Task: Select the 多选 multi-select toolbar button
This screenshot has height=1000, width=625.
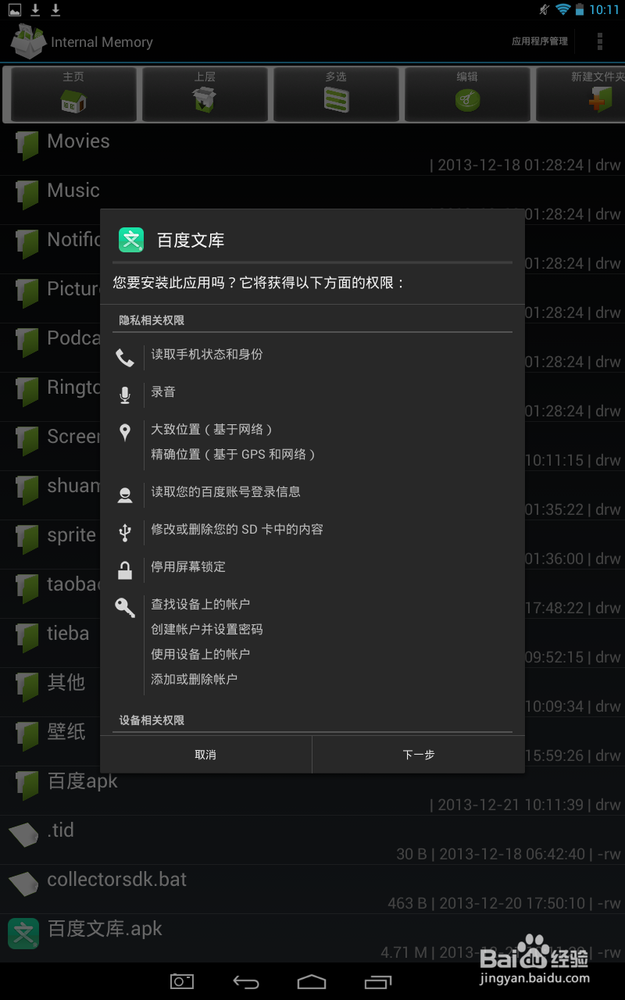Action: [336, 94]
